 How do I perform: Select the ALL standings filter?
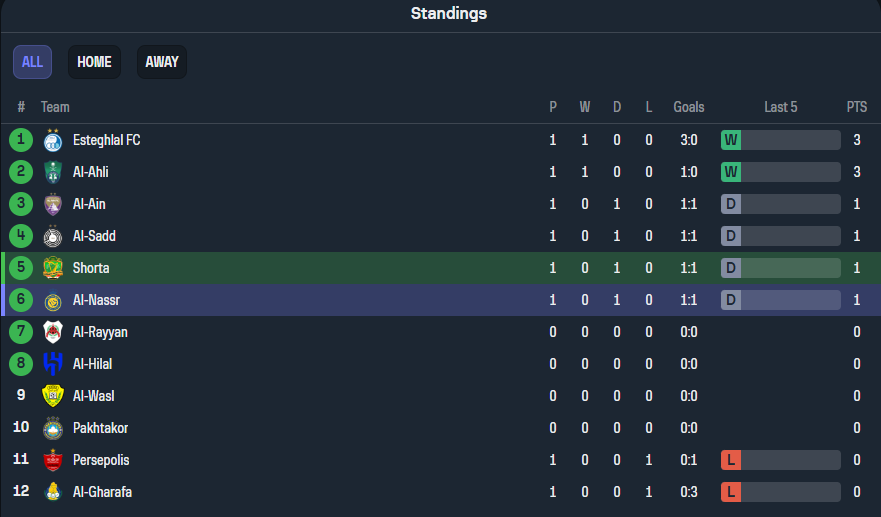(x=33, y=62)
